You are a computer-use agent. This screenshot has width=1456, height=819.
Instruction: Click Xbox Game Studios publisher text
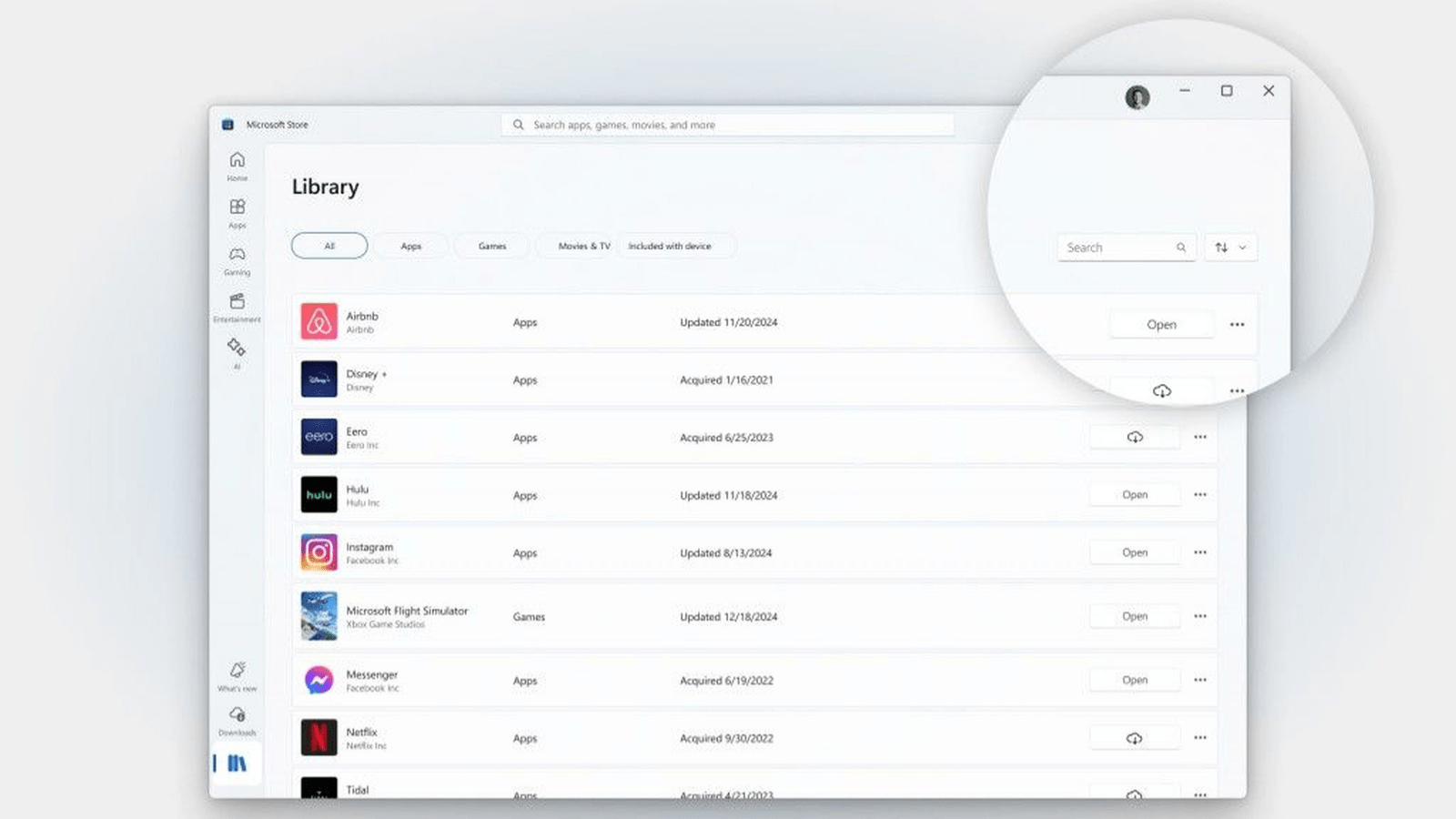click(385, 625)
